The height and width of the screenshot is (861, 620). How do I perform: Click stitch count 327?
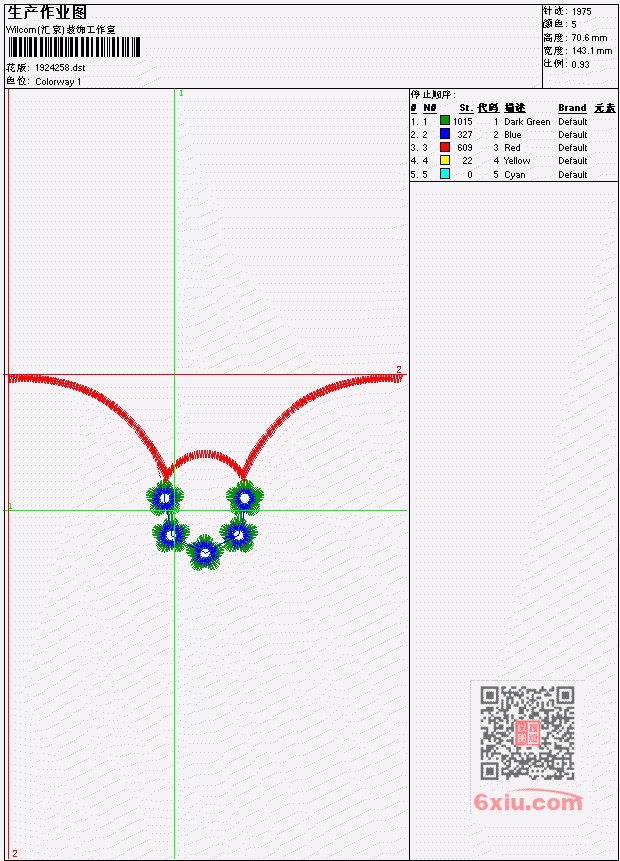pyautogui.click(x=465, y=135)
